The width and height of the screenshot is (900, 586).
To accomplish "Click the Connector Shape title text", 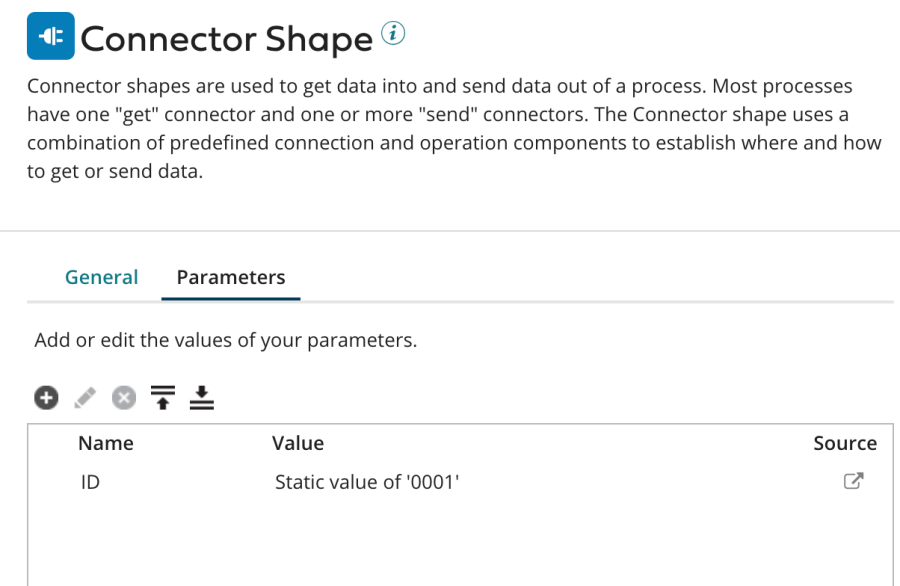I will 226,39.
